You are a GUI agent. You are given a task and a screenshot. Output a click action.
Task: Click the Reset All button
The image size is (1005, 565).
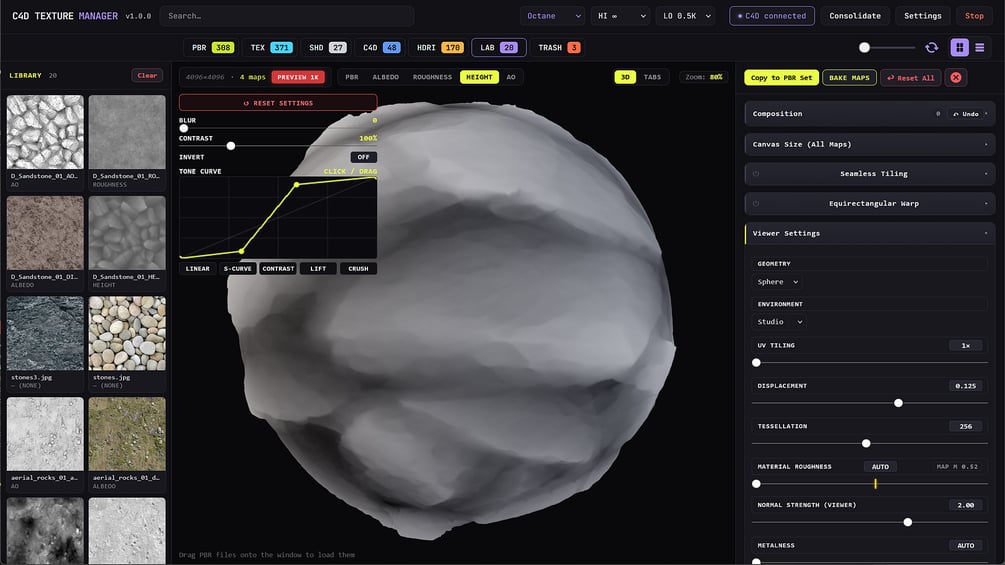tap(911, 78)
